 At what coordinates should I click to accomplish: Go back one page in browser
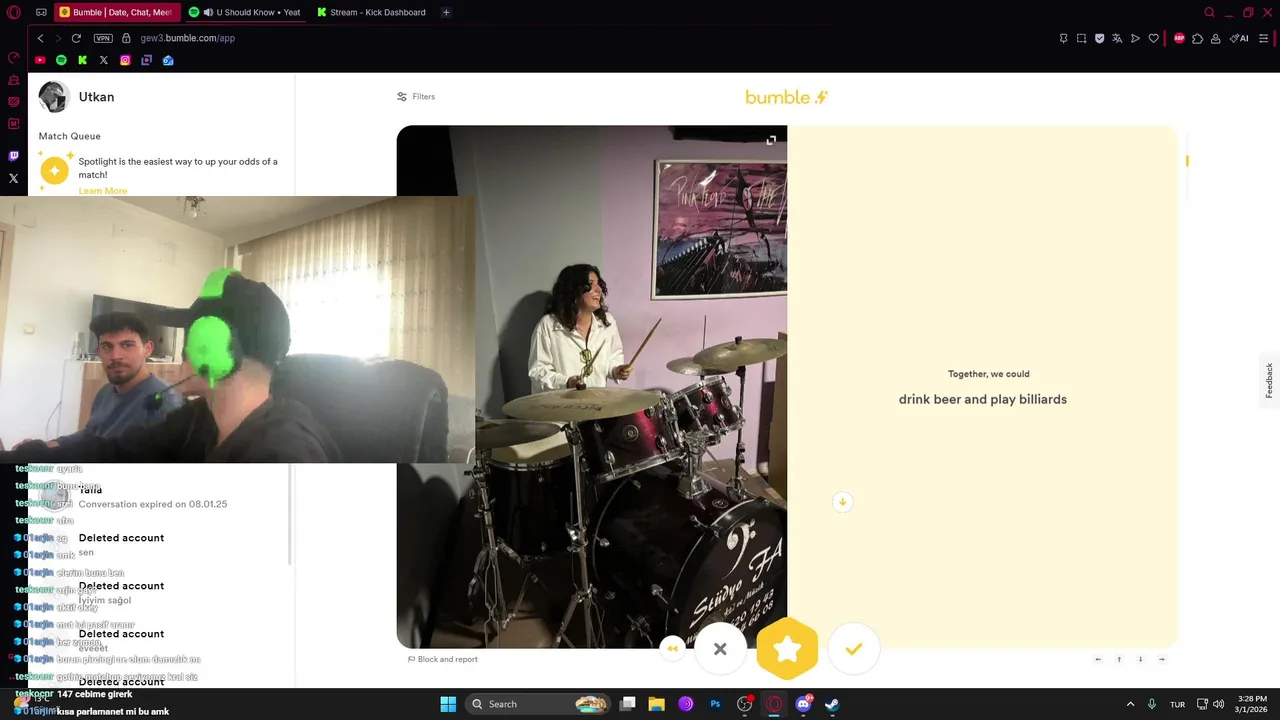[40, 38]
